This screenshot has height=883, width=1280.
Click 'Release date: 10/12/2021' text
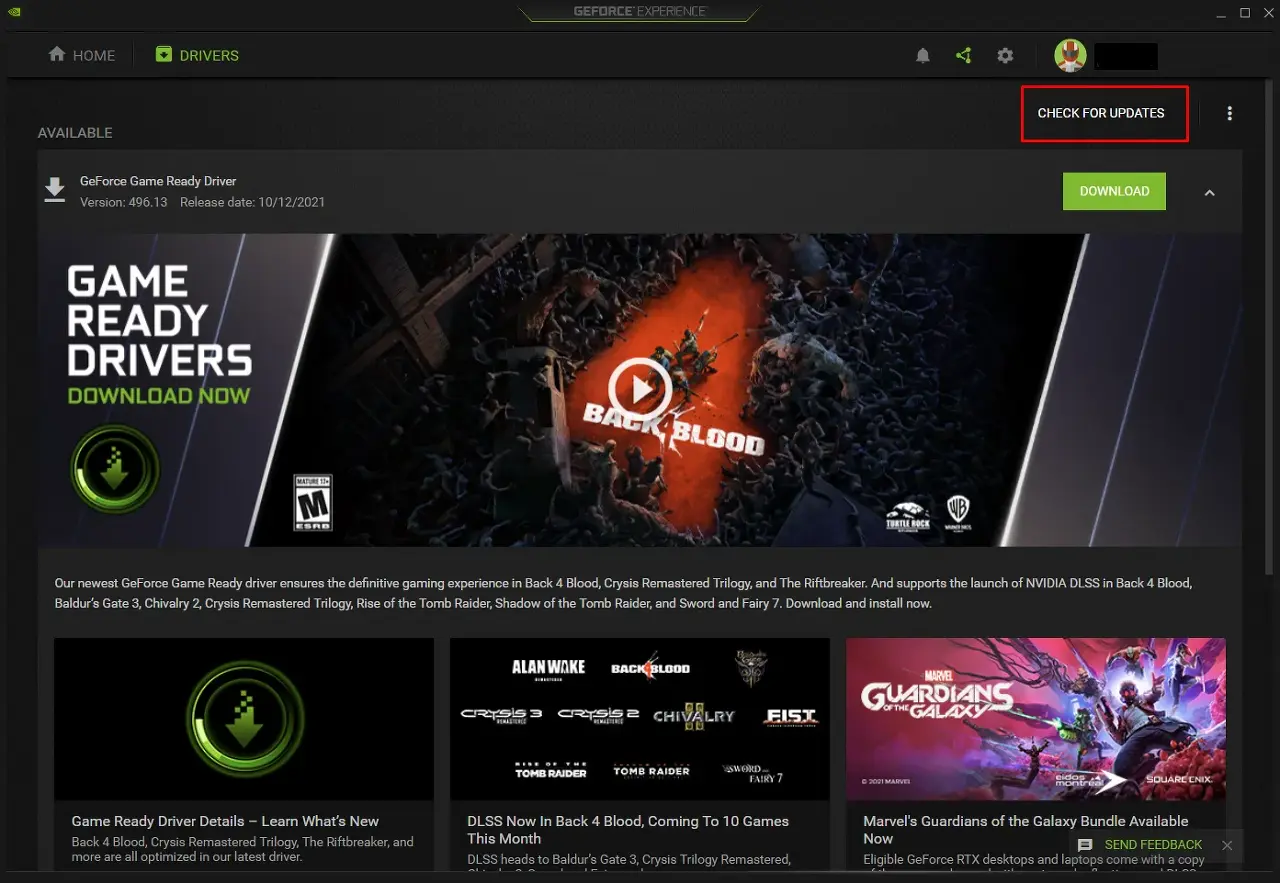(x=252, y=202)
